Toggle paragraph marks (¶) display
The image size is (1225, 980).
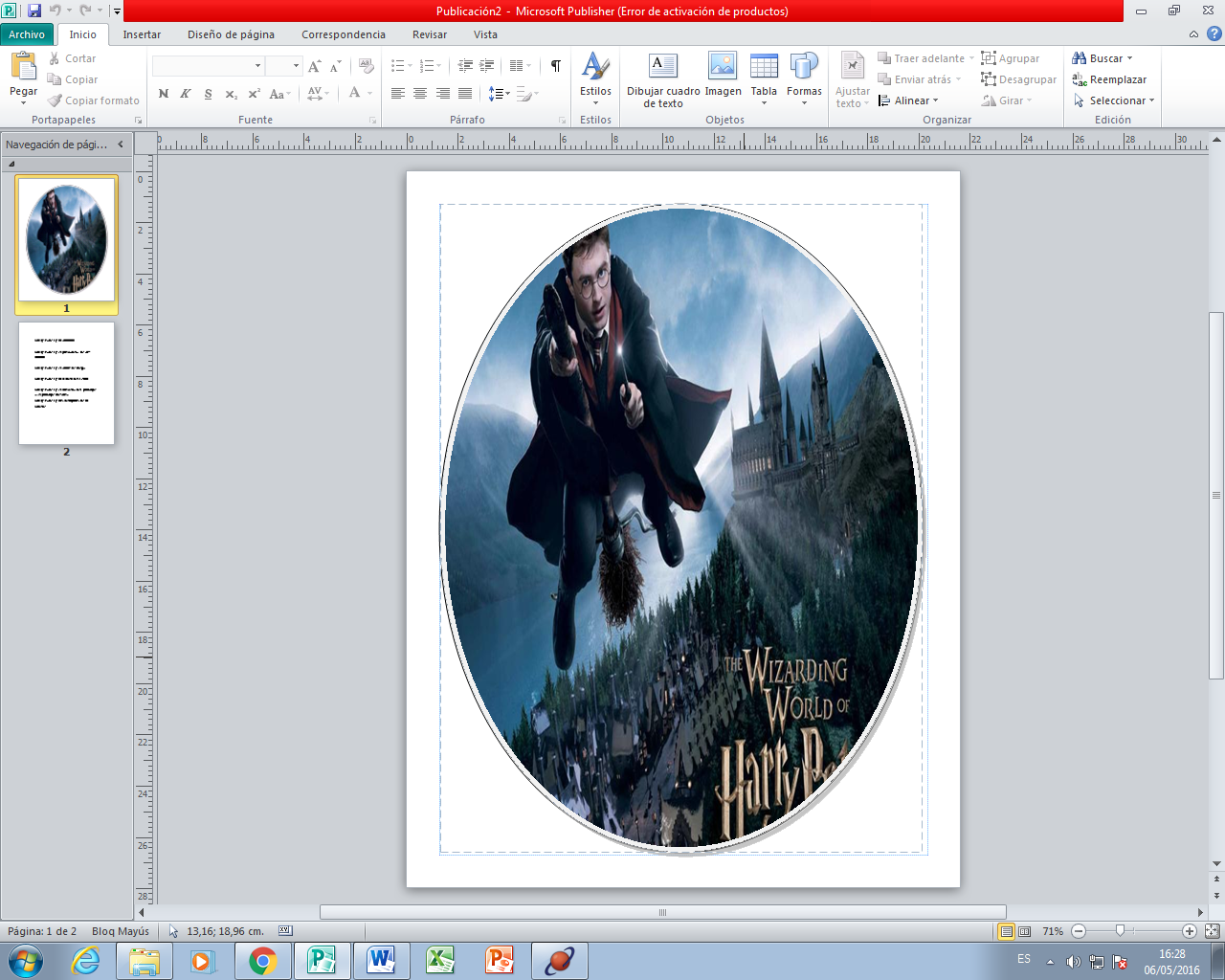point(556,66)
